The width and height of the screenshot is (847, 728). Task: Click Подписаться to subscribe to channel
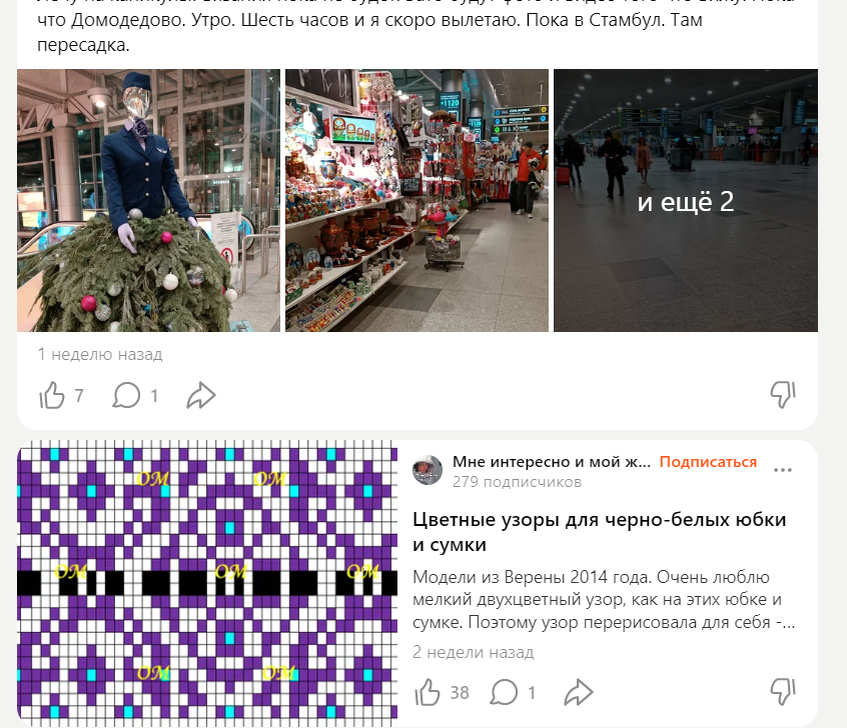pos(708,462)
